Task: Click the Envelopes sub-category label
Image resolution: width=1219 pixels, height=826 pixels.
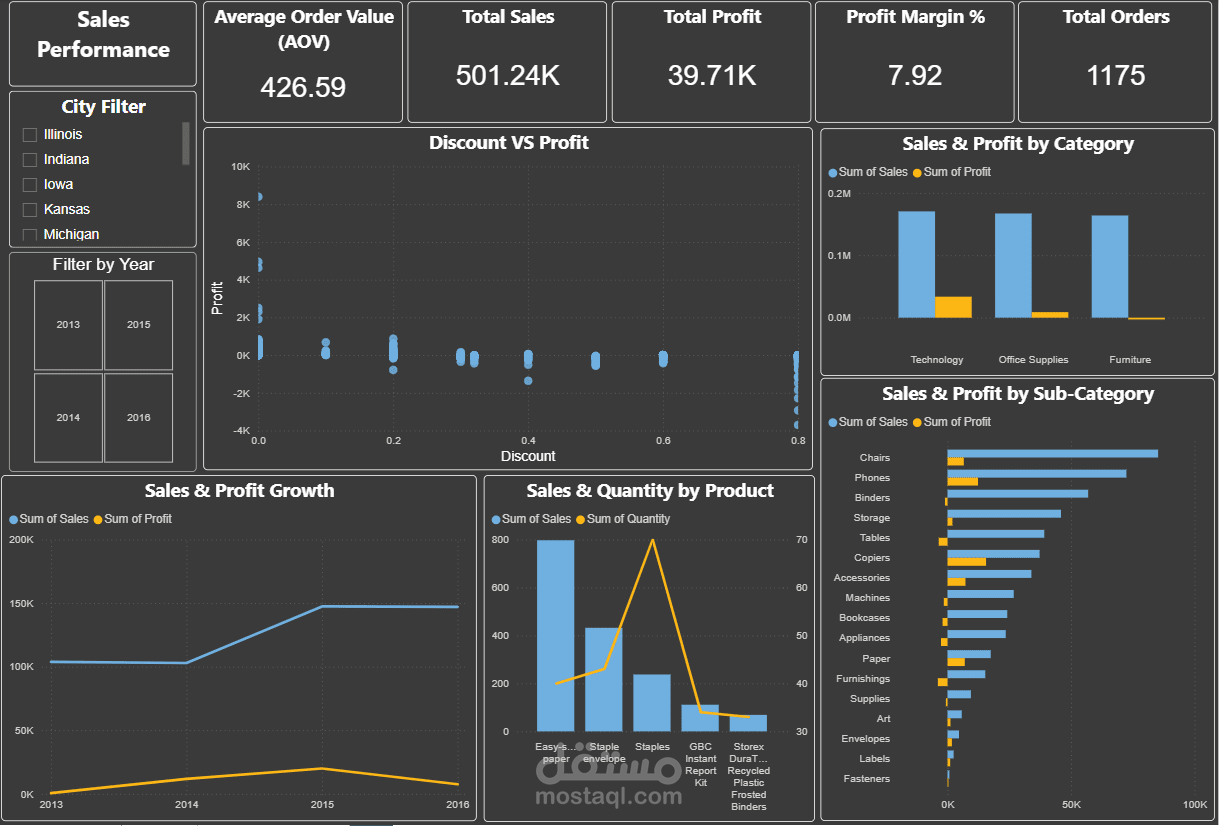Action: 866,739
